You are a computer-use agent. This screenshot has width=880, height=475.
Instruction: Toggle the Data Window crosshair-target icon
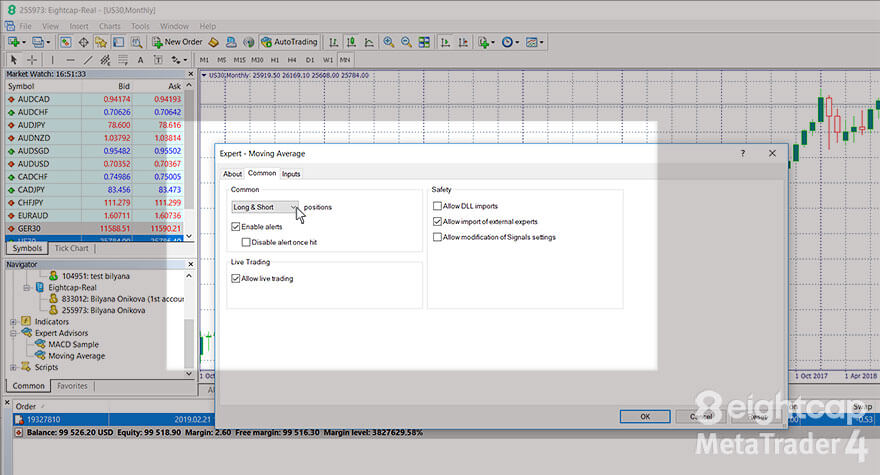click(84, 42)
